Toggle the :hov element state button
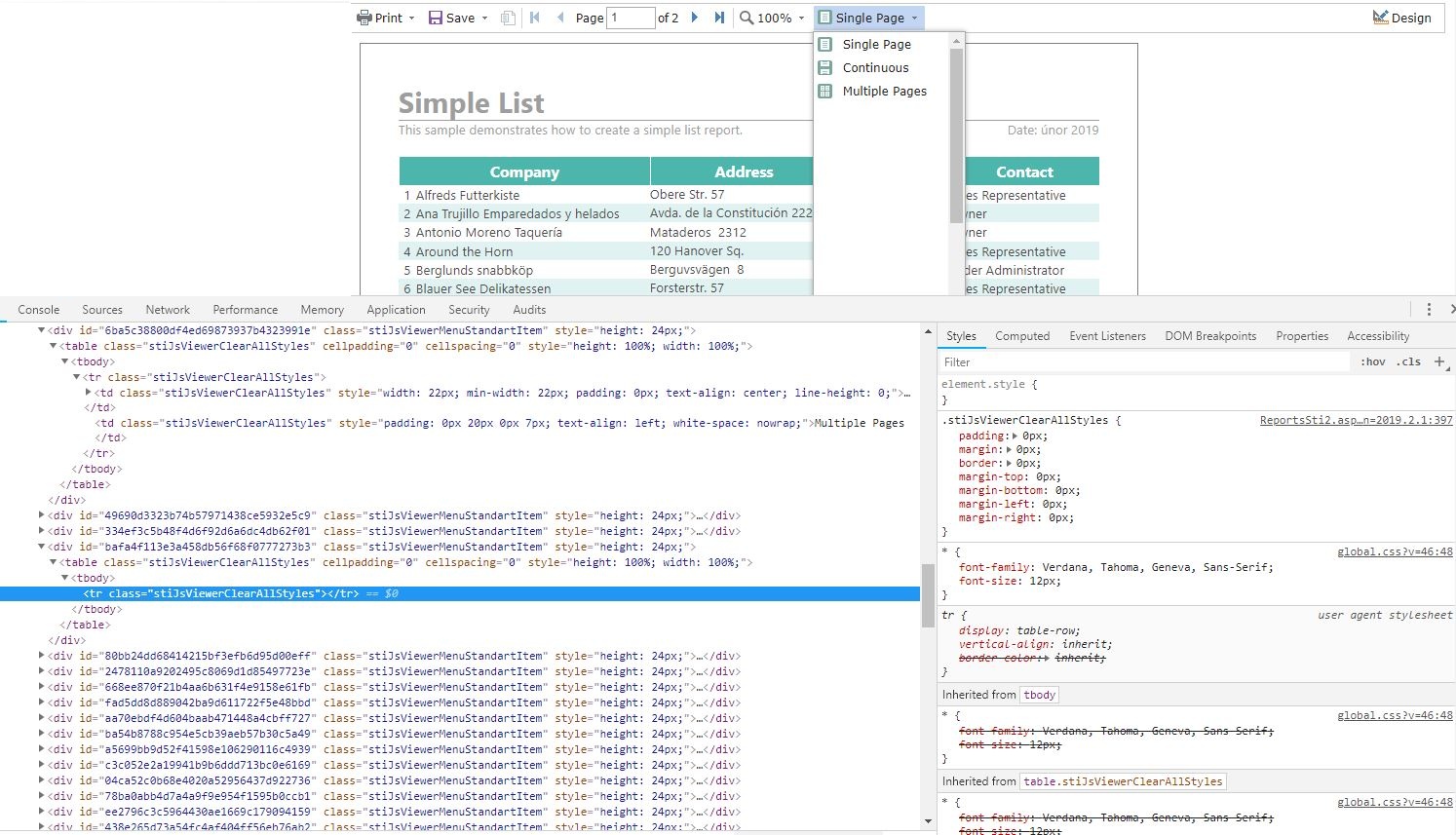The width and height of the screenshot is (1456, 835). pos(1373,361)
